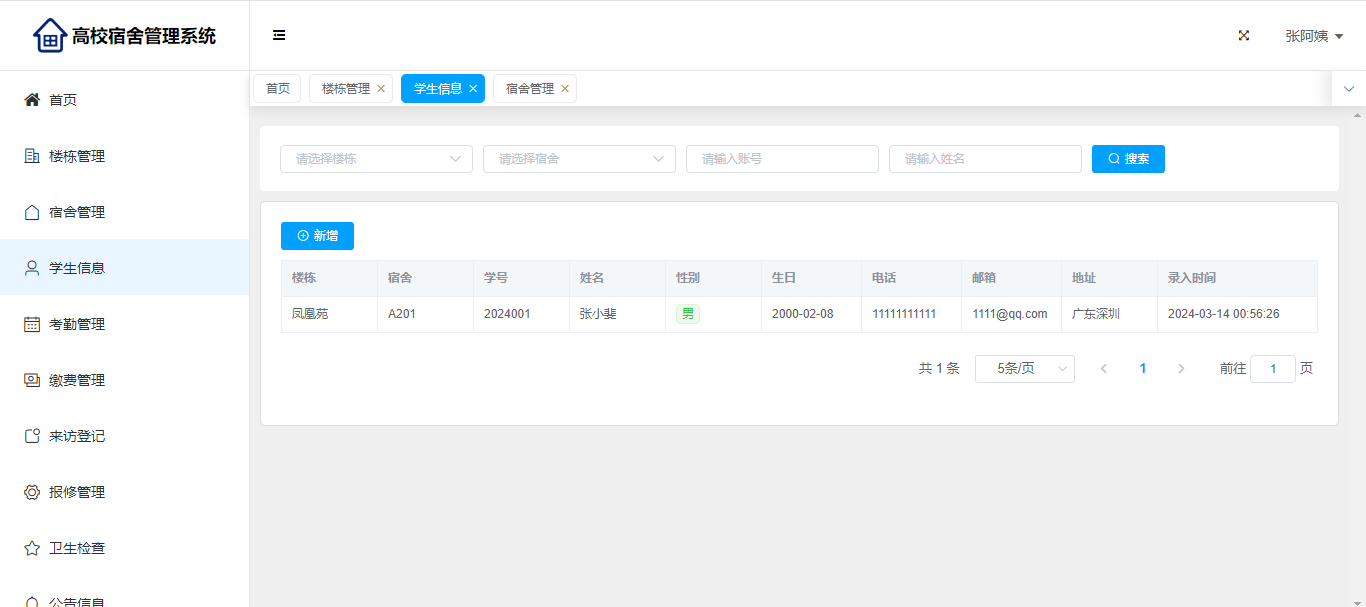Expand the 请选择宿舍 dropdown
The width and height of the screenshot is (1366, 607).
point(579,159)
